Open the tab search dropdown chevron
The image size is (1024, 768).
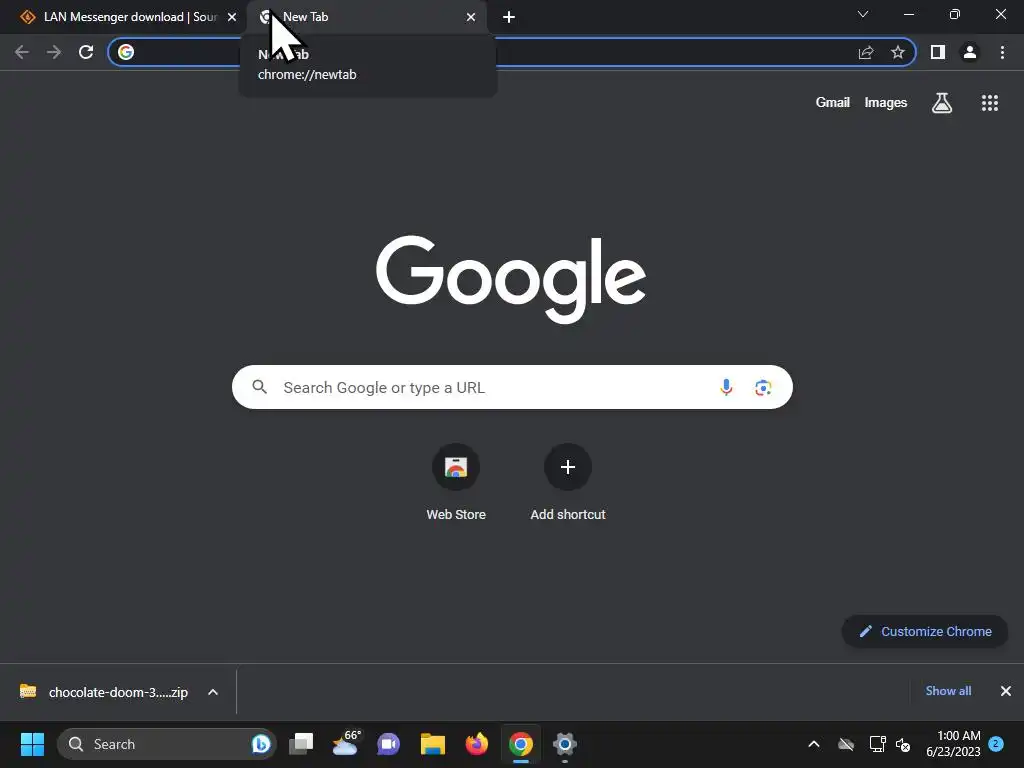863,14
